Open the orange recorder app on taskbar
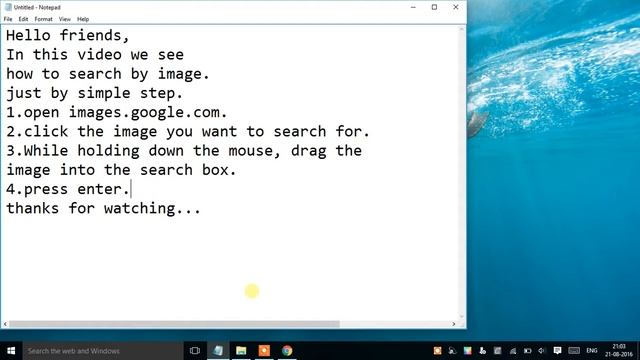The width and height of the screenshot is (640, 360). pyautogui.click(x=264, y=351)
